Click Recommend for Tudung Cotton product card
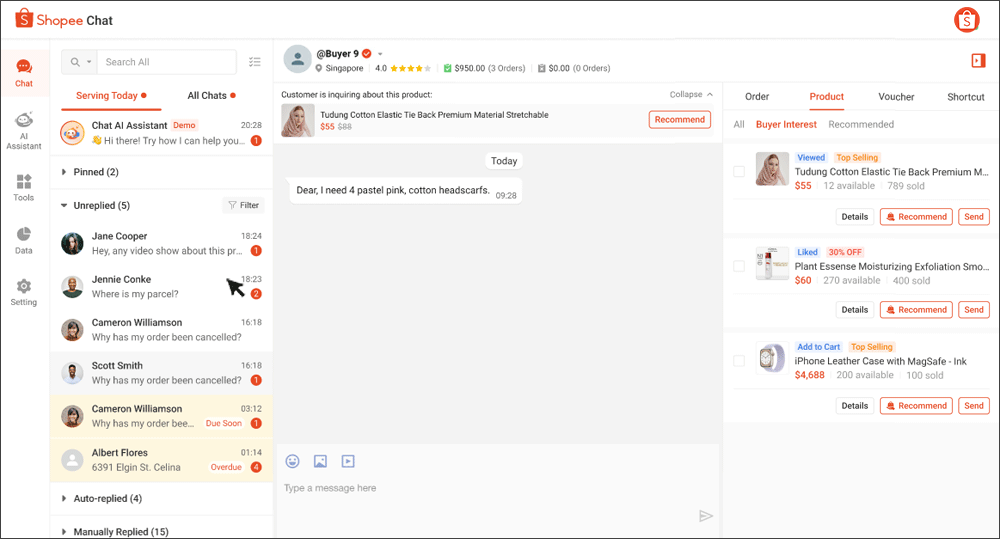The width and height of the screenshot is (1000, 539). [x=916, y=217]
